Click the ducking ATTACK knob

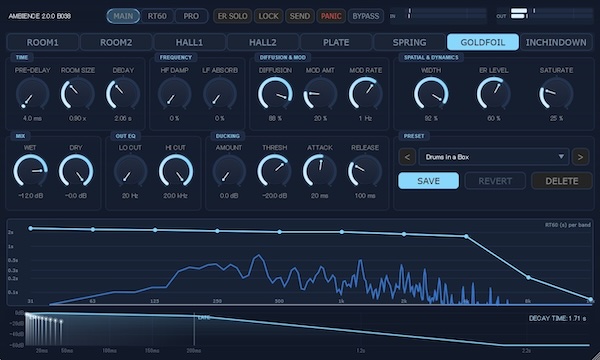click(320, 171)
